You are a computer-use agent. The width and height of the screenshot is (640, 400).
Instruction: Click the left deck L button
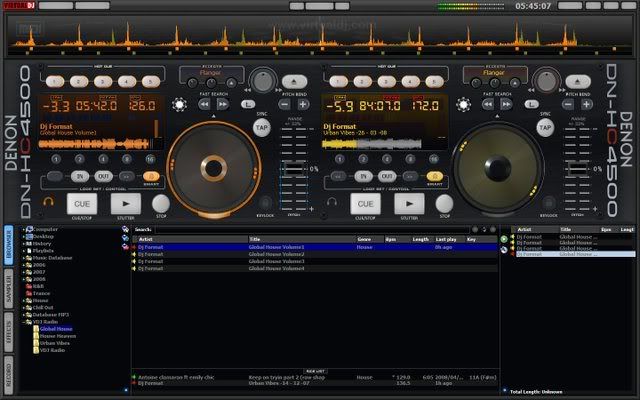pos(248,104)
